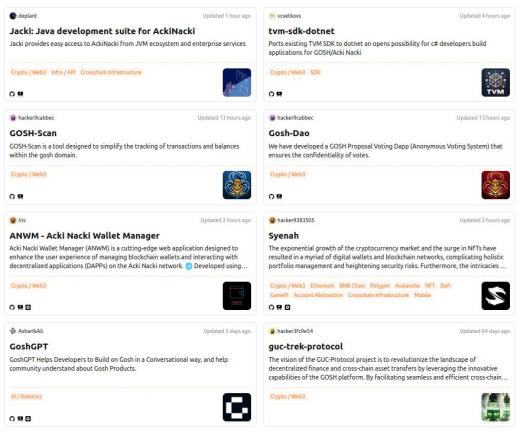
Task: Select the Account Abstraction tag on Syenah
Action: [318, 295]
